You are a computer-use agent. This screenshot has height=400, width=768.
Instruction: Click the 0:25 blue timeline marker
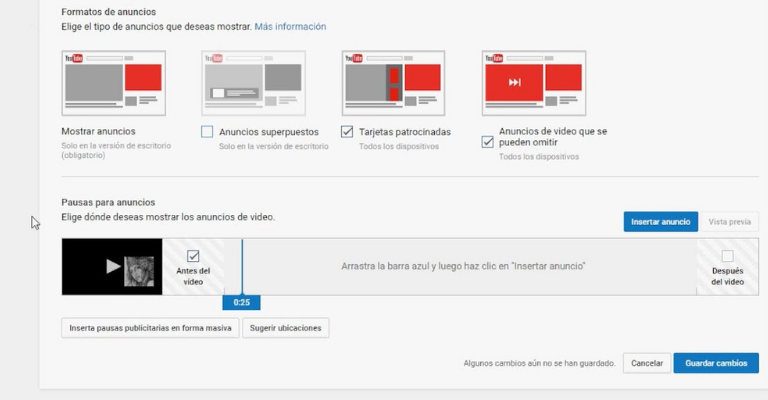[x=241, y=303]
